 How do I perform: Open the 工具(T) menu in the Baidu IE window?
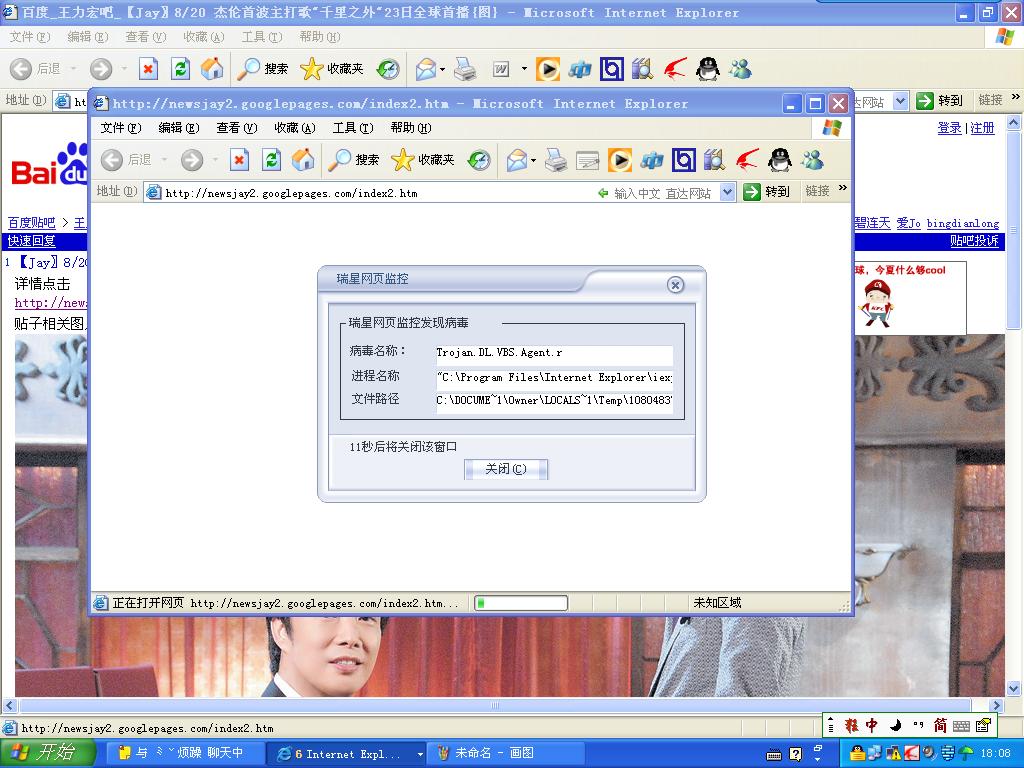click(262, 37)
